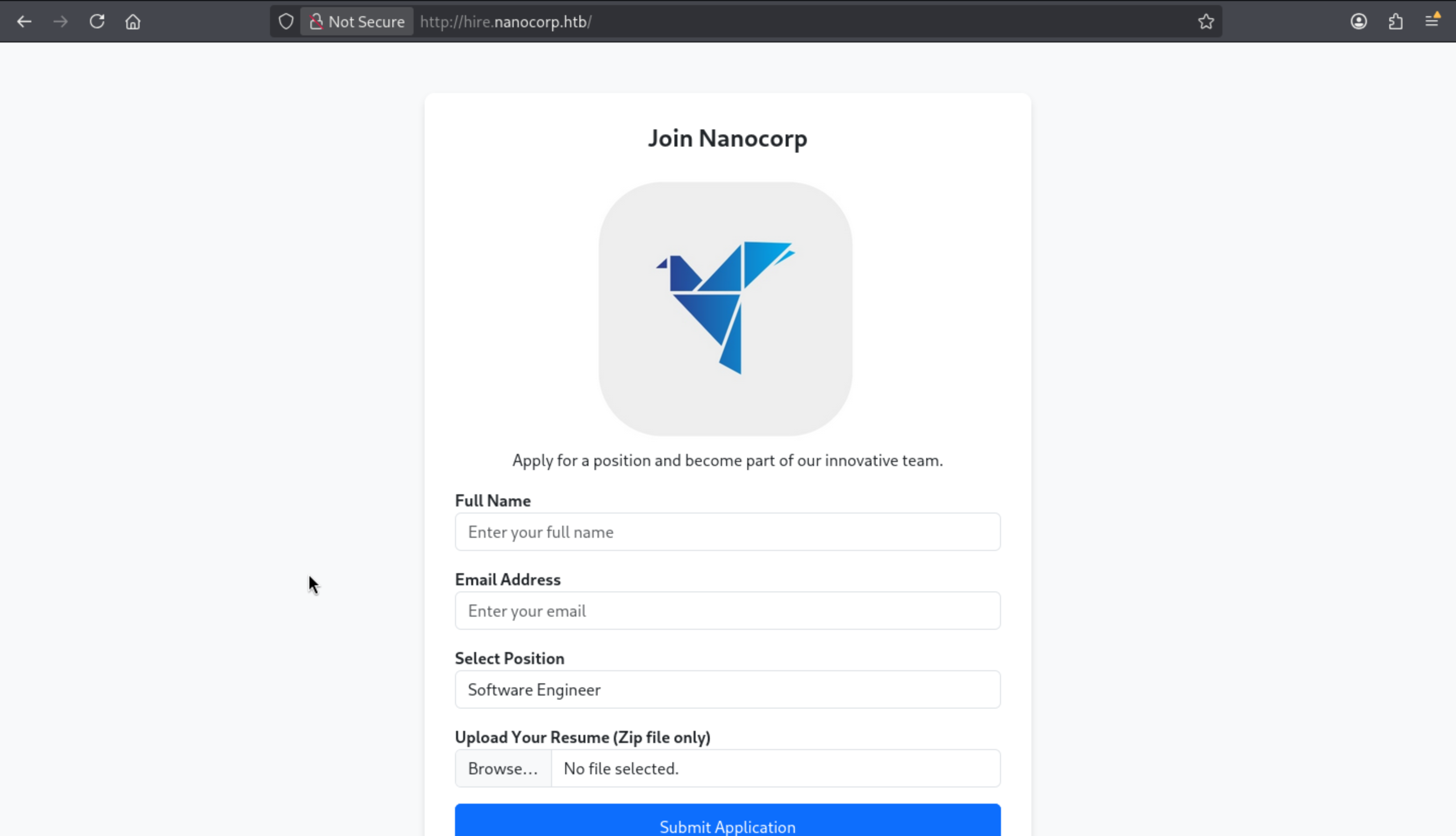Open the Firefox account icon
1456x836 pixels.
coord(1358,22)
